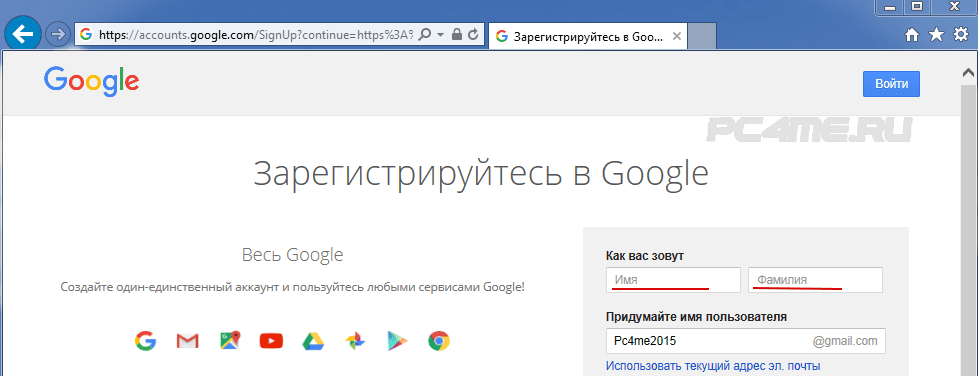Image resolution: width=978 pixels, height=376 pixels.
Task: Open a new blank tab
Action: click(702, 37)
